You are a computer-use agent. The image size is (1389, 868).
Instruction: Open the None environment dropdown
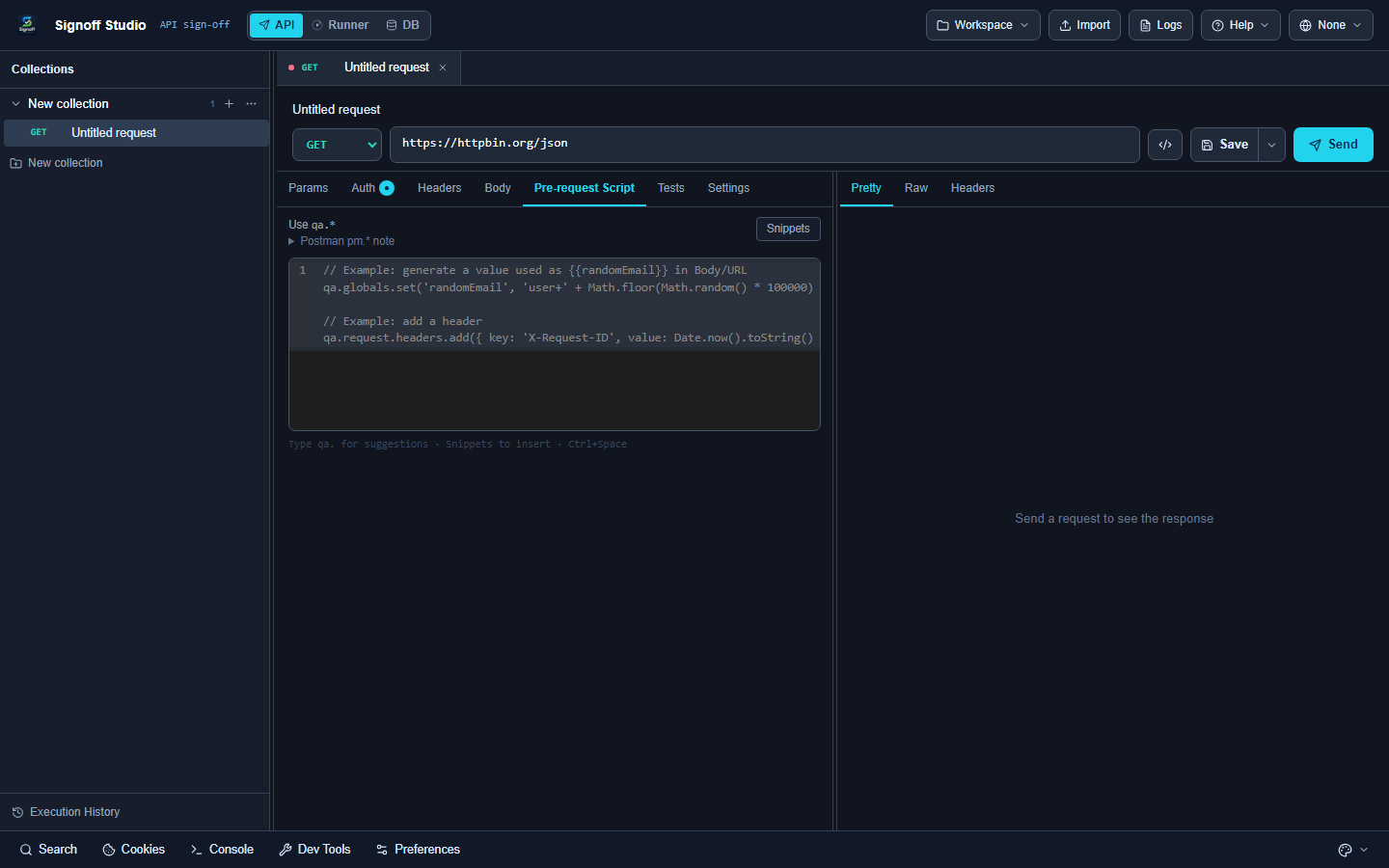pos(1331,25)
